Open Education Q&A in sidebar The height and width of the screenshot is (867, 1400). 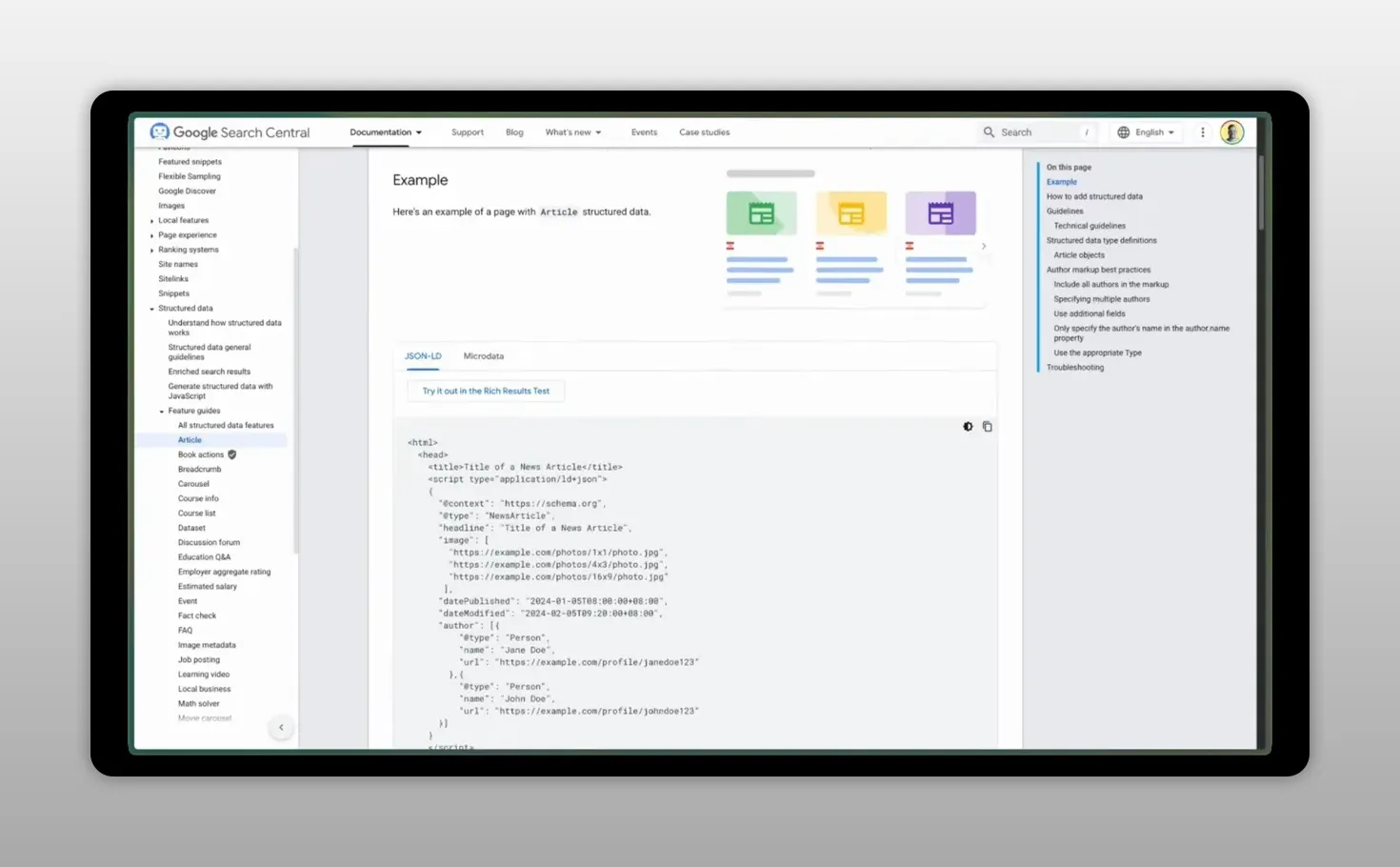coord(204,557)
